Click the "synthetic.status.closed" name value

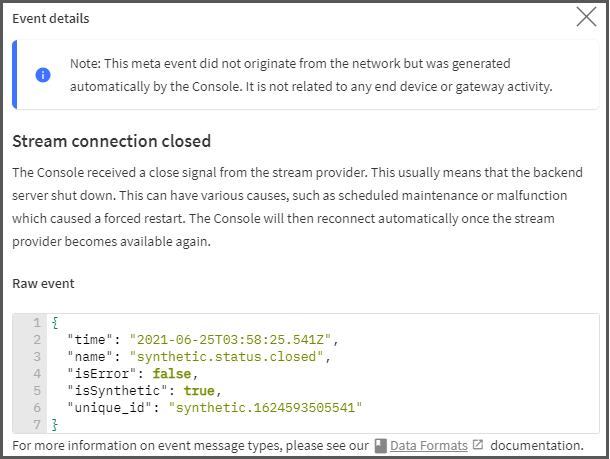click(x=226, y=357)
